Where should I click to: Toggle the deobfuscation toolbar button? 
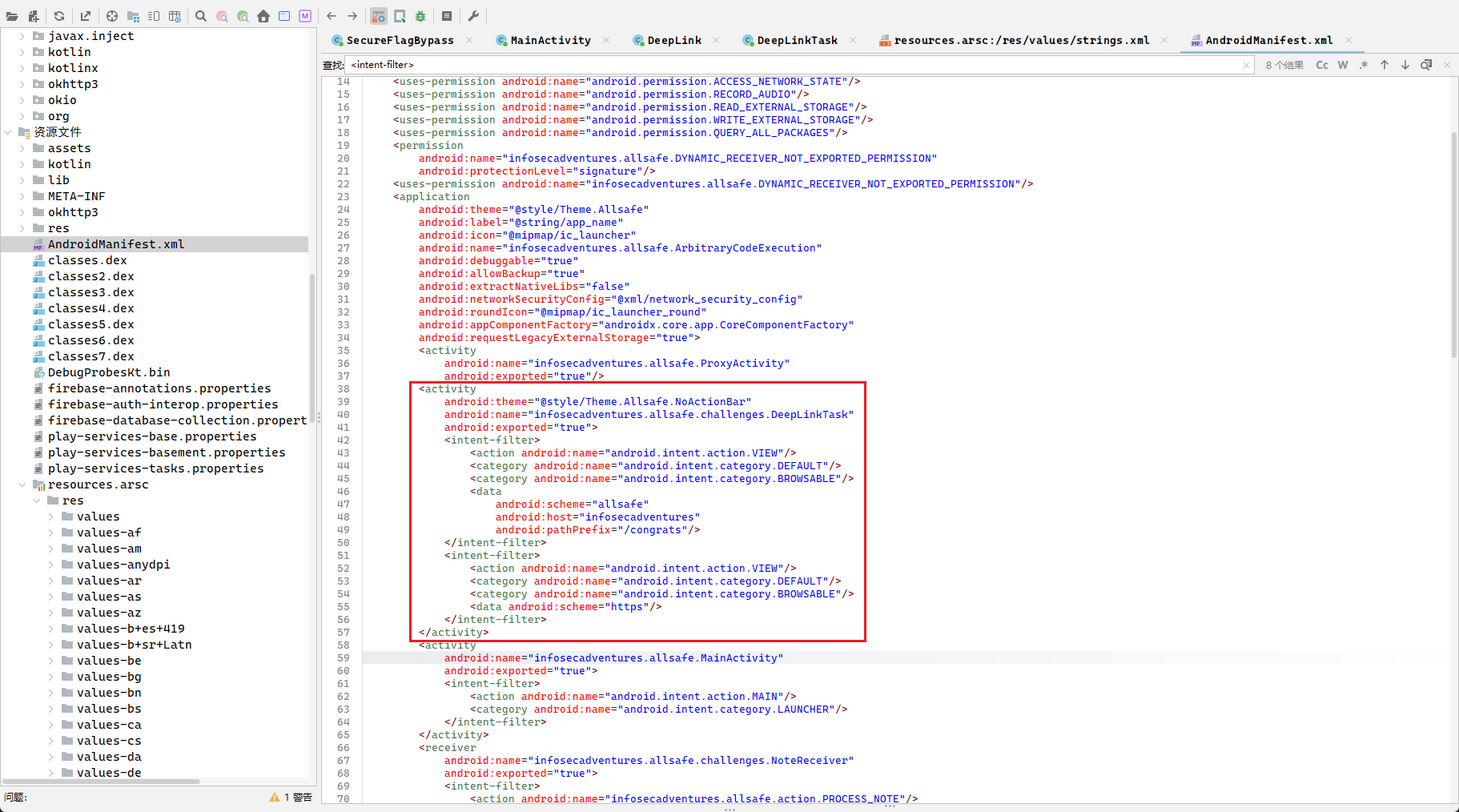click(x=379, y=16)
